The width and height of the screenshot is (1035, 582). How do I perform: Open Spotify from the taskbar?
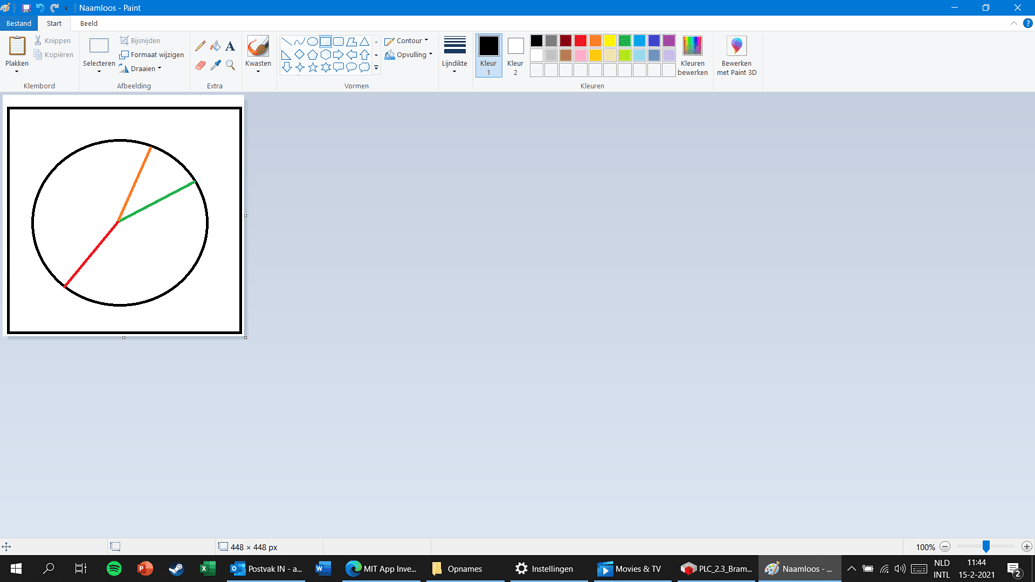point(114,569)
